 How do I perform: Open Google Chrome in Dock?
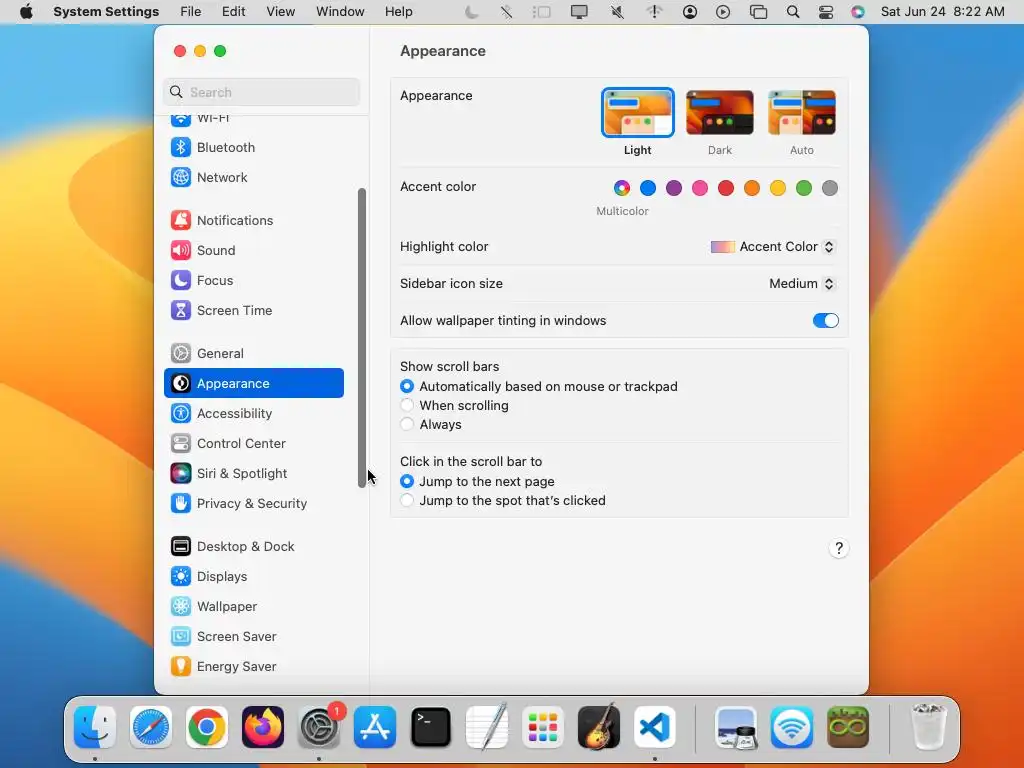(x=207, y=728)
